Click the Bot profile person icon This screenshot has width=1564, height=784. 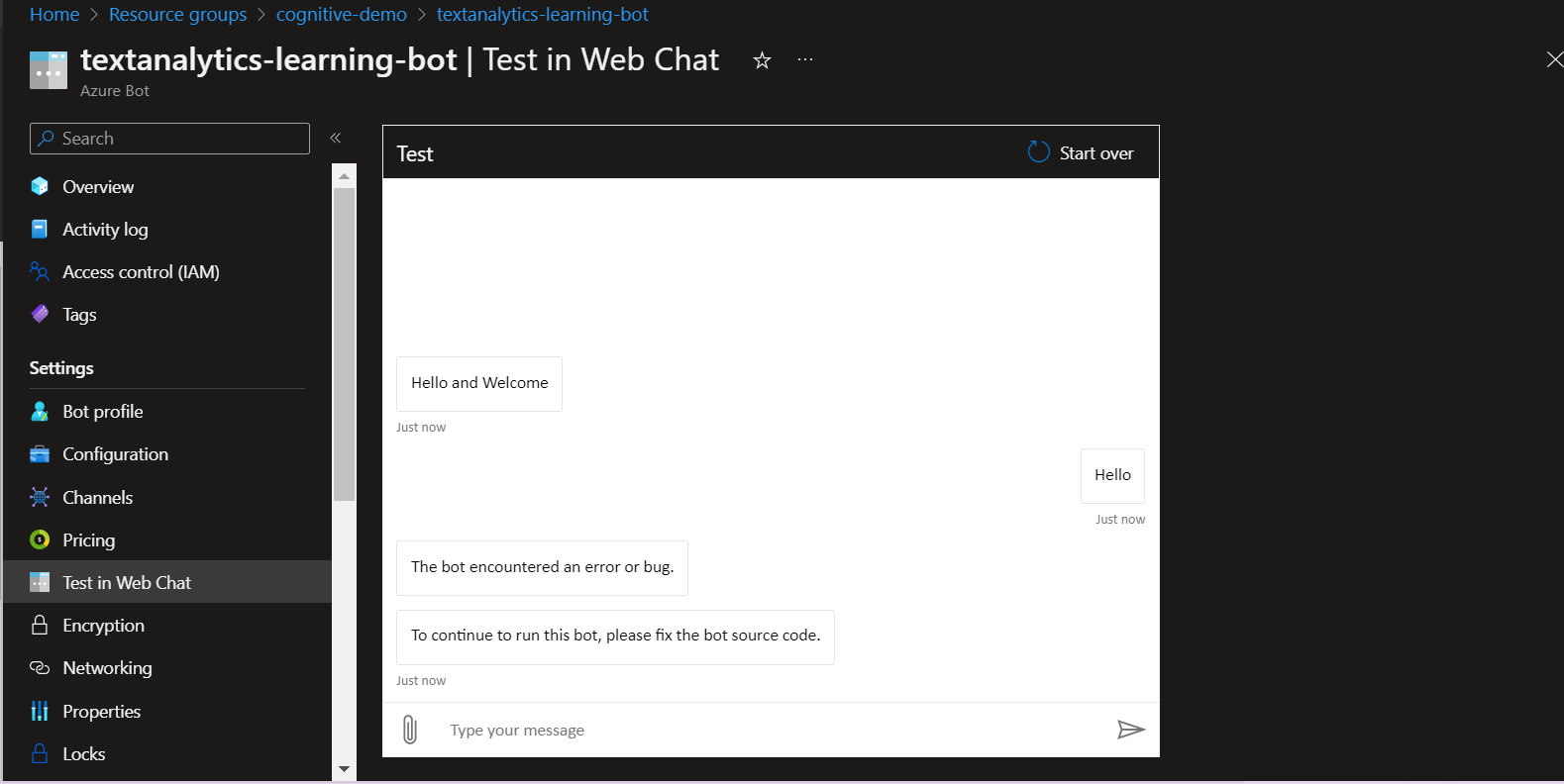pos(40,411)
